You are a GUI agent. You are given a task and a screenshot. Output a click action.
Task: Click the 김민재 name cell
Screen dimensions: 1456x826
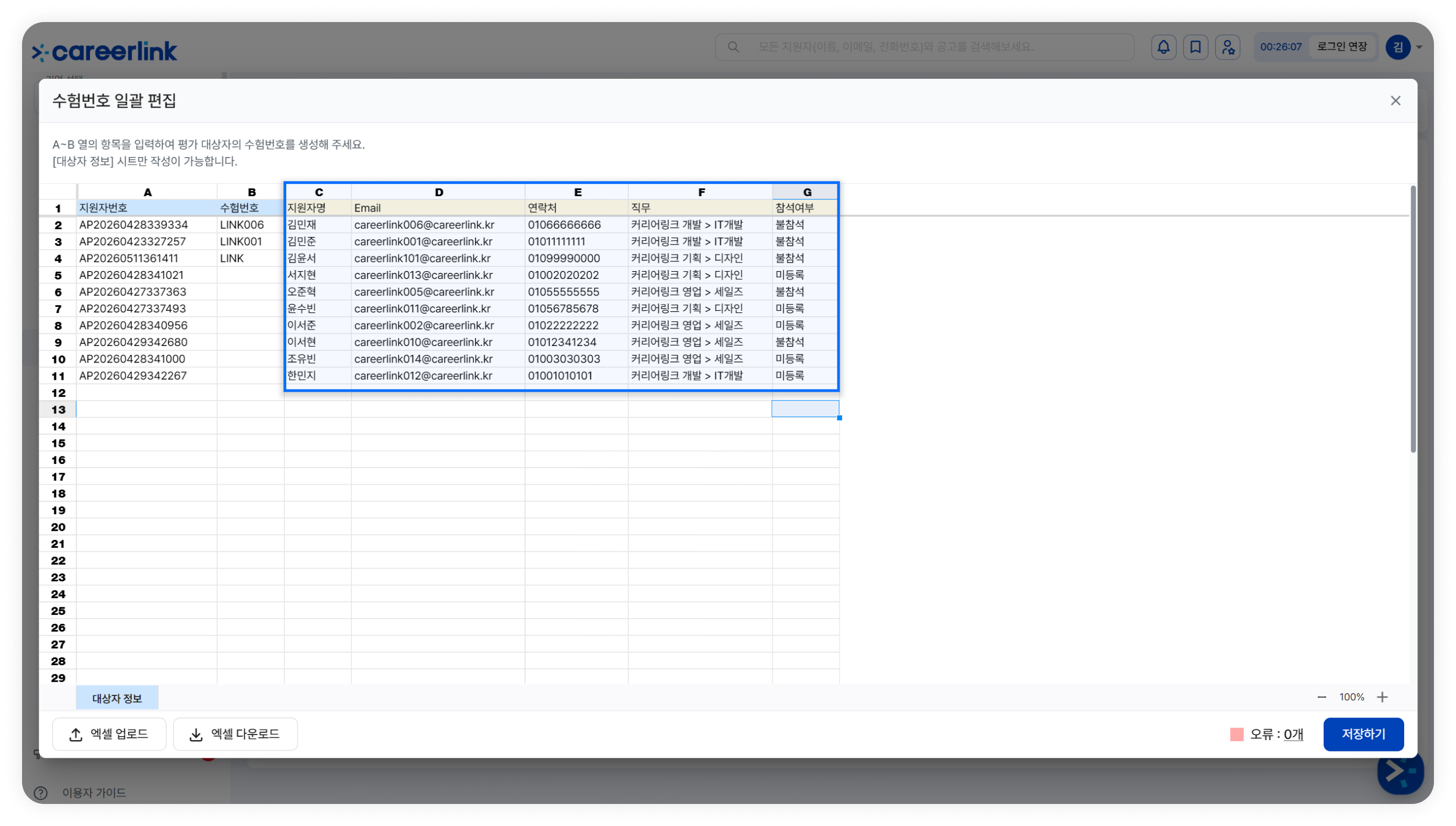point(318,225)
